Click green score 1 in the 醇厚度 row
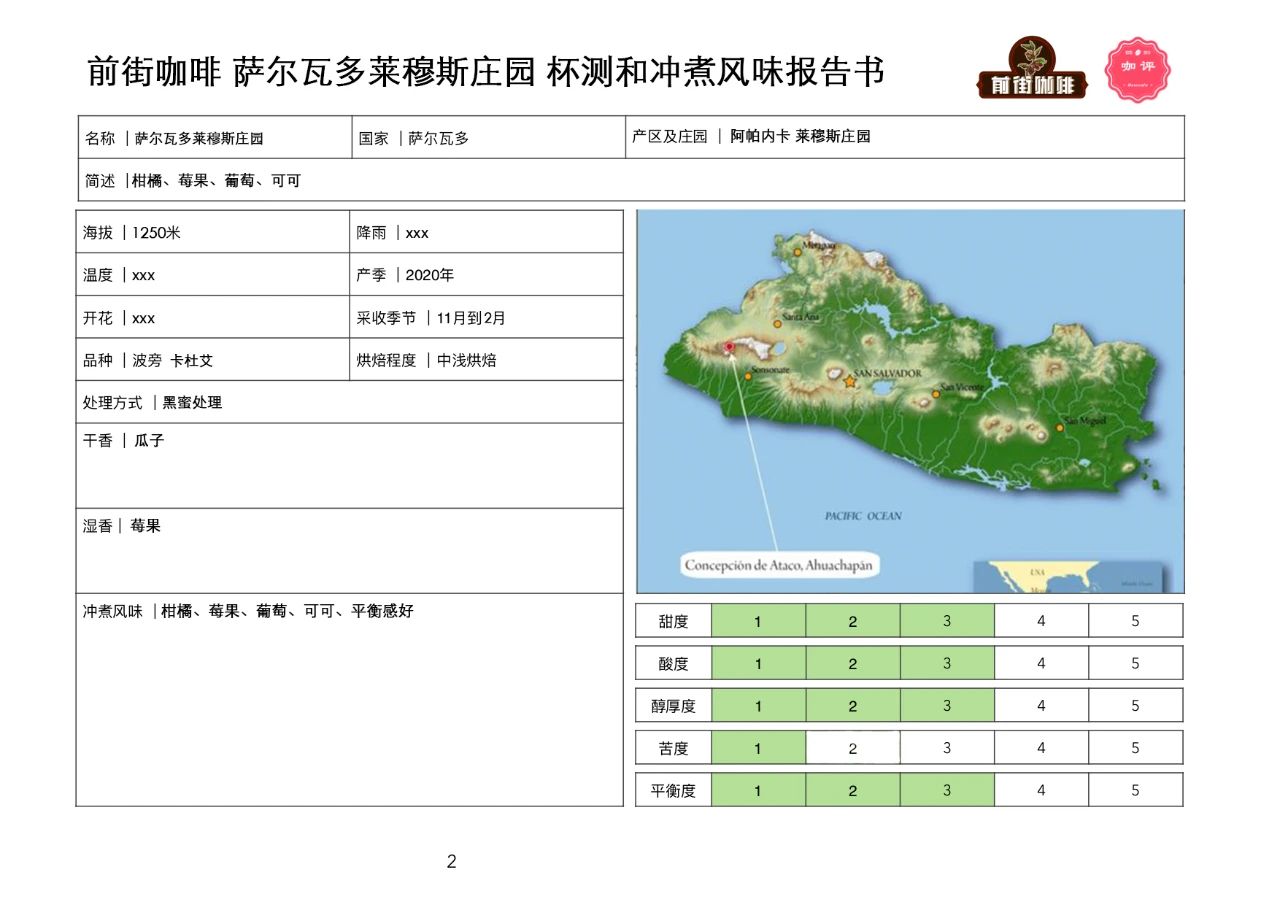Viewport: 1280px width, 904px height. tap(758, 706)
